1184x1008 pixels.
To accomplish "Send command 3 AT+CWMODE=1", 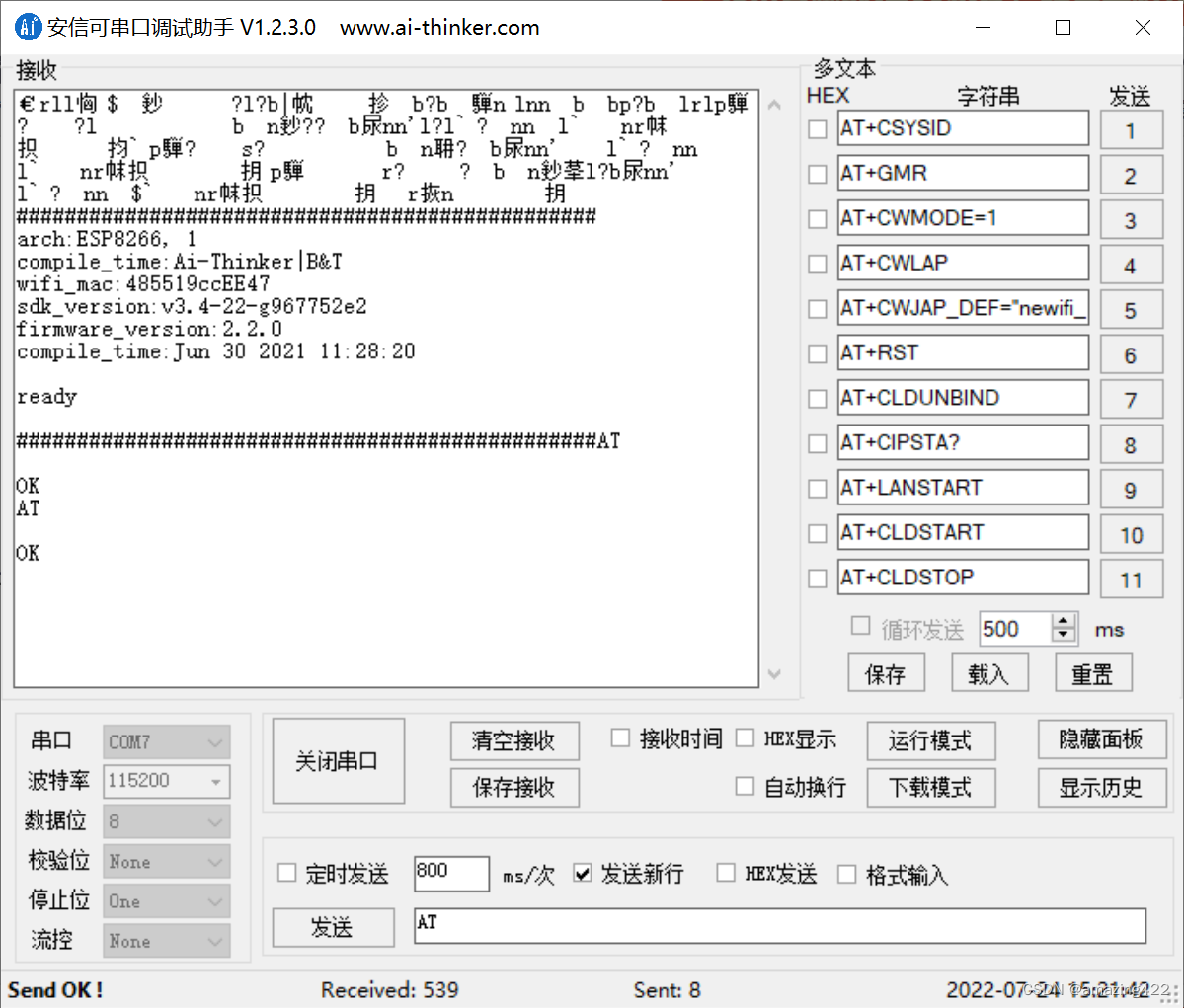I will click(x=1131, y=220).
